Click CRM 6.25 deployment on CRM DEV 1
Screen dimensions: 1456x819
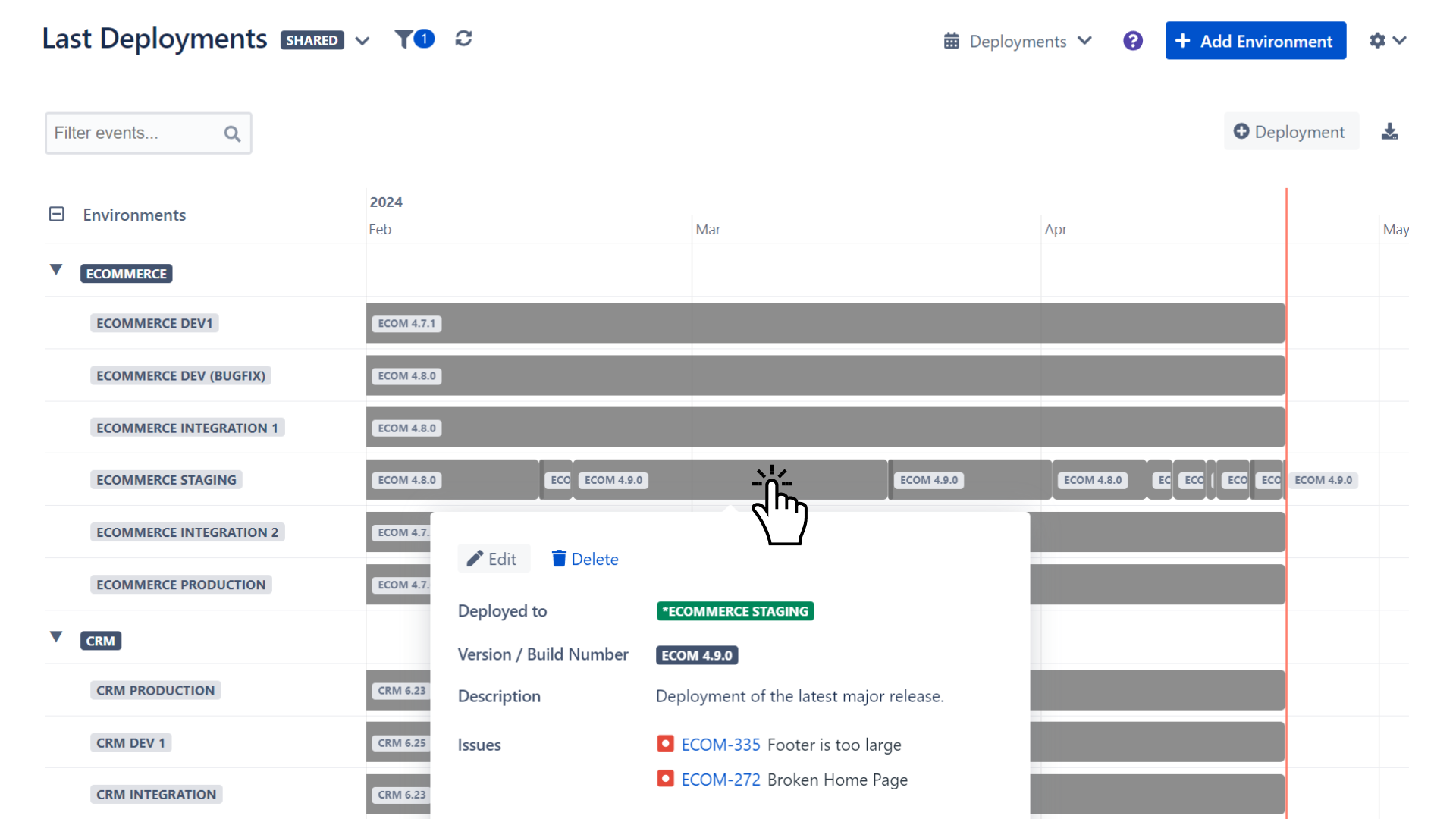399,742
